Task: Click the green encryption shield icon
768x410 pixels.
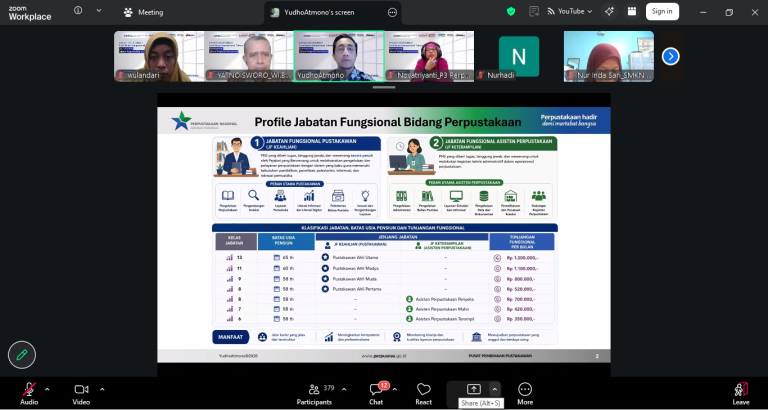Action: (x=511, y=11)
